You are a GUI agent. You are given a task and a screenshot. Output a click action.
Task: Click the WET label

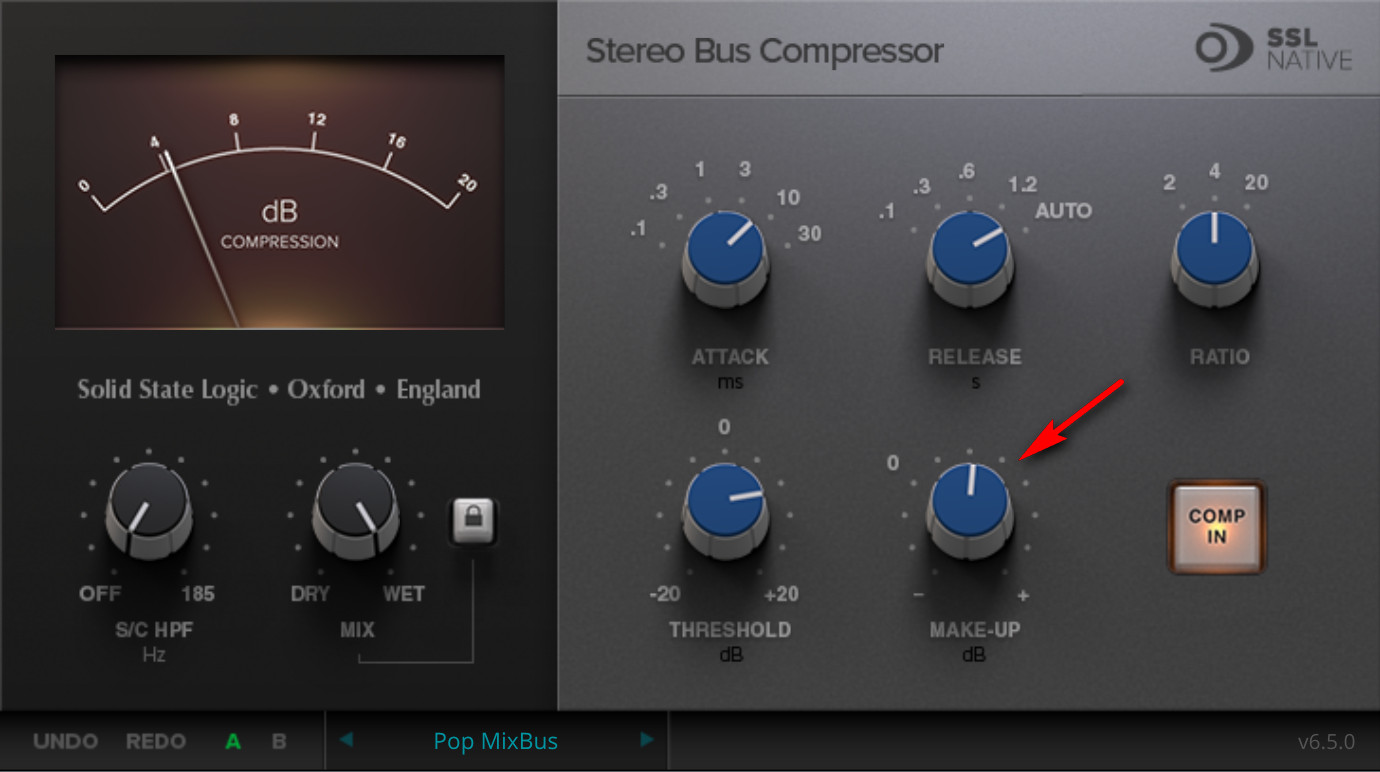click(x=404, y=594)
